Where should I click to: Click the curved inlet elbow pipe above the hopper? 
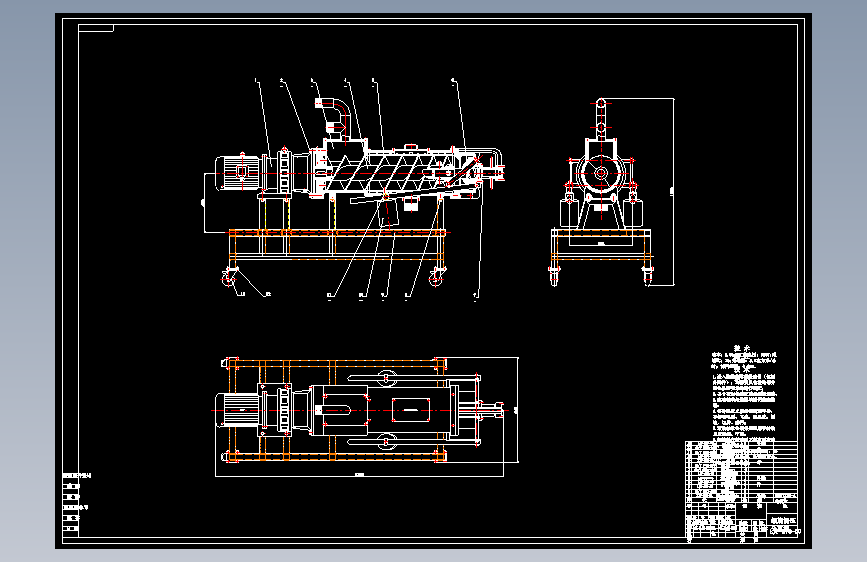332,117
